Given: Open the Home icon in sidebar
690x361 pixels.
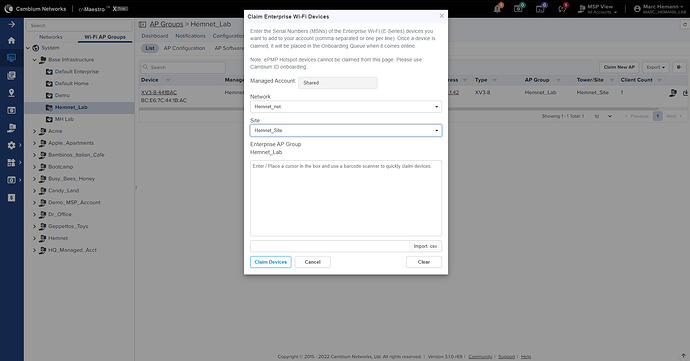Looking at the screenshot, I should pyautogui.click(x=11, y=41).
